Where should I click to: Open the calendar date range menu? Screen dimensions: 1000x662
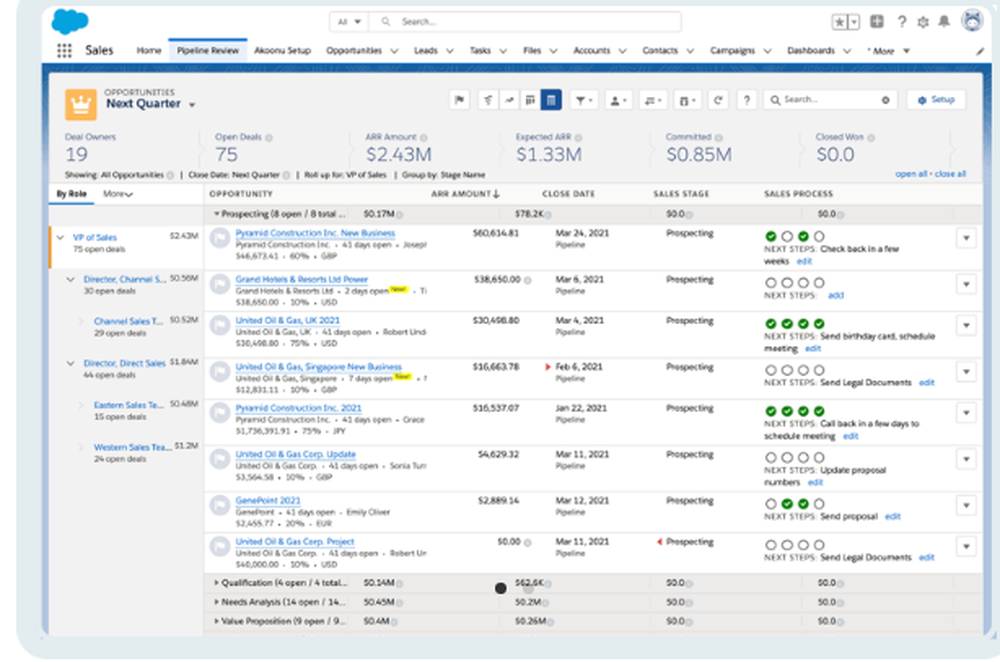686,100
